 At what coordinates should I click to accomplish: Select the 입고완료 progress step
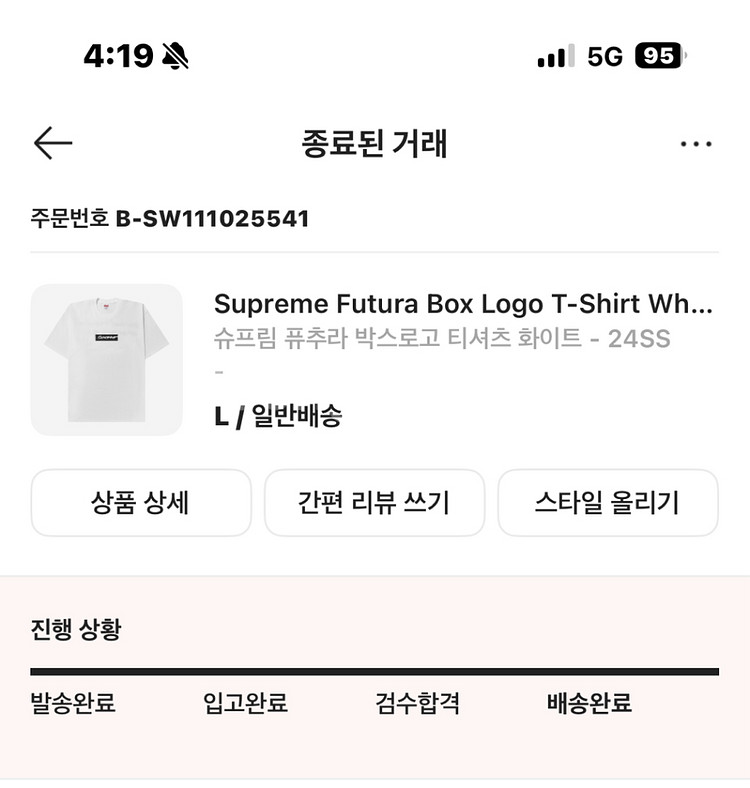coord(245,703)
